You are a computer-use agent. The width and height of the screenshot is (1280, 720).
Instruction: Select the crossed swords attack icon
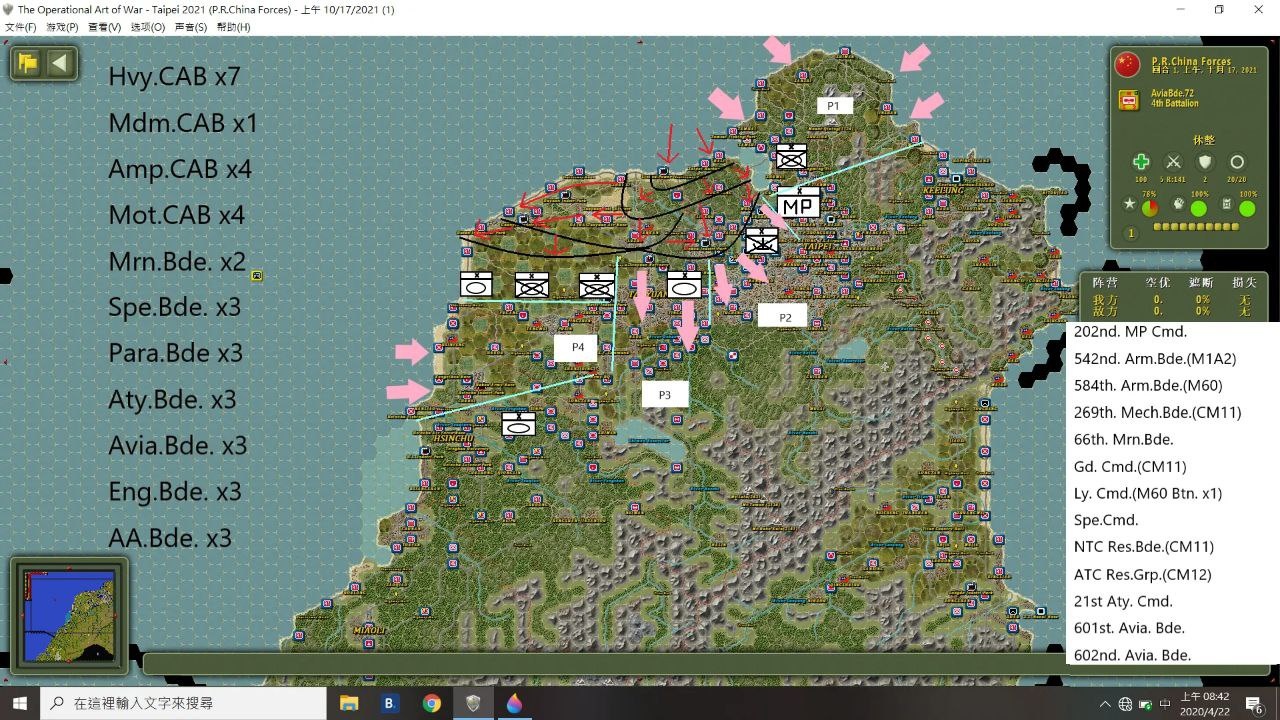coord(1173,162)
